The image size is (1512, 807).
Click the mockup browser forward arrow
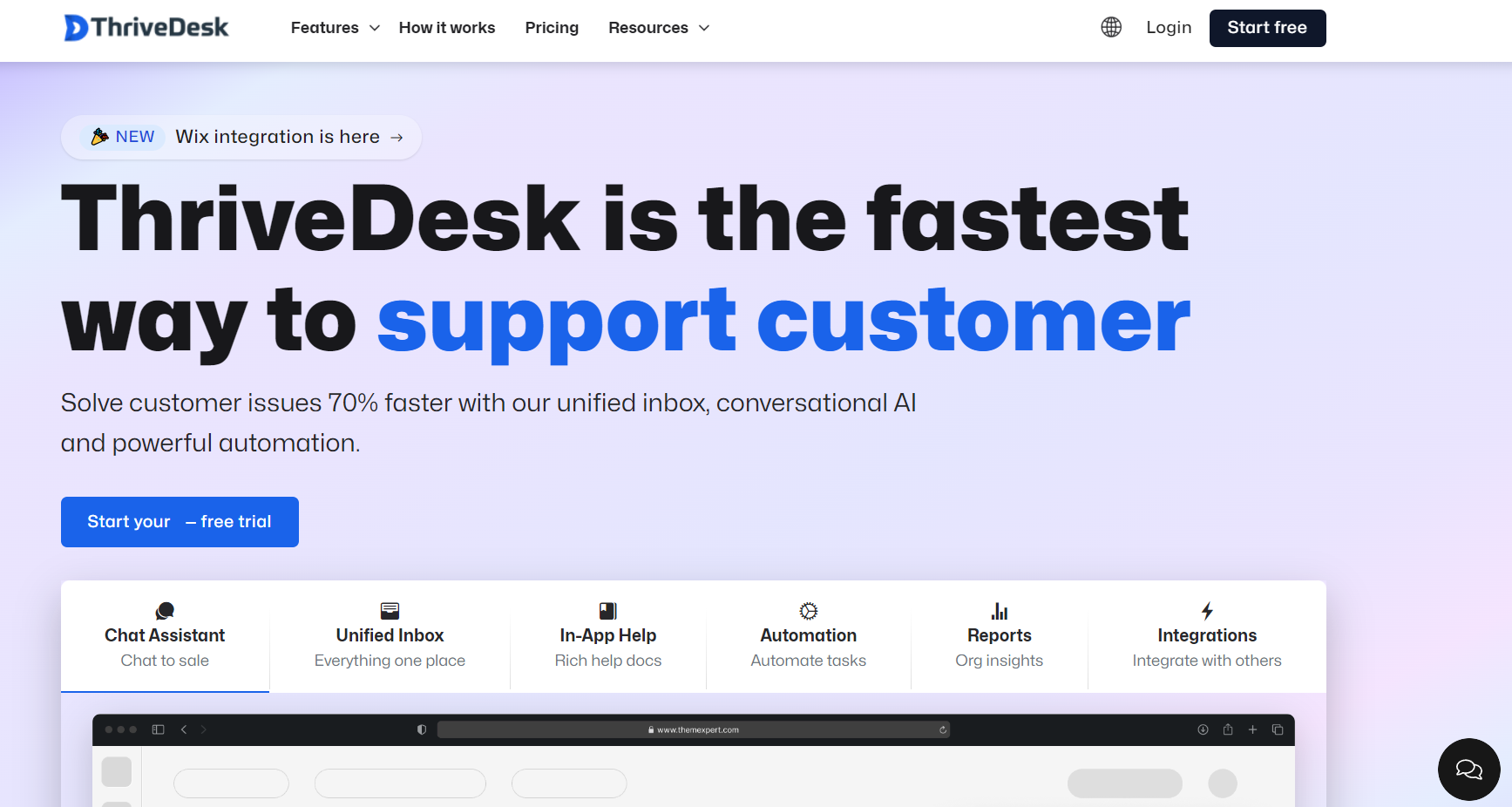[204, 729]
